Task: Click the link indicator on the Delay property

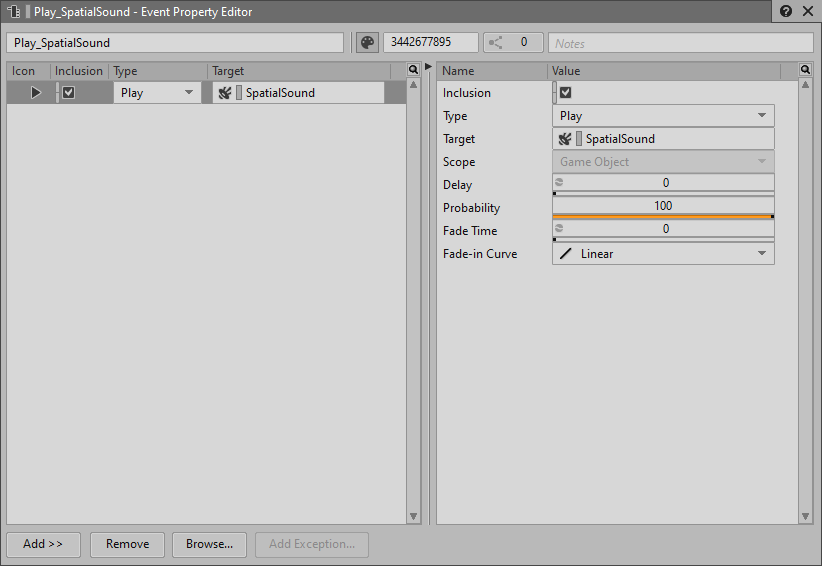Action: [x=559, y=183]
